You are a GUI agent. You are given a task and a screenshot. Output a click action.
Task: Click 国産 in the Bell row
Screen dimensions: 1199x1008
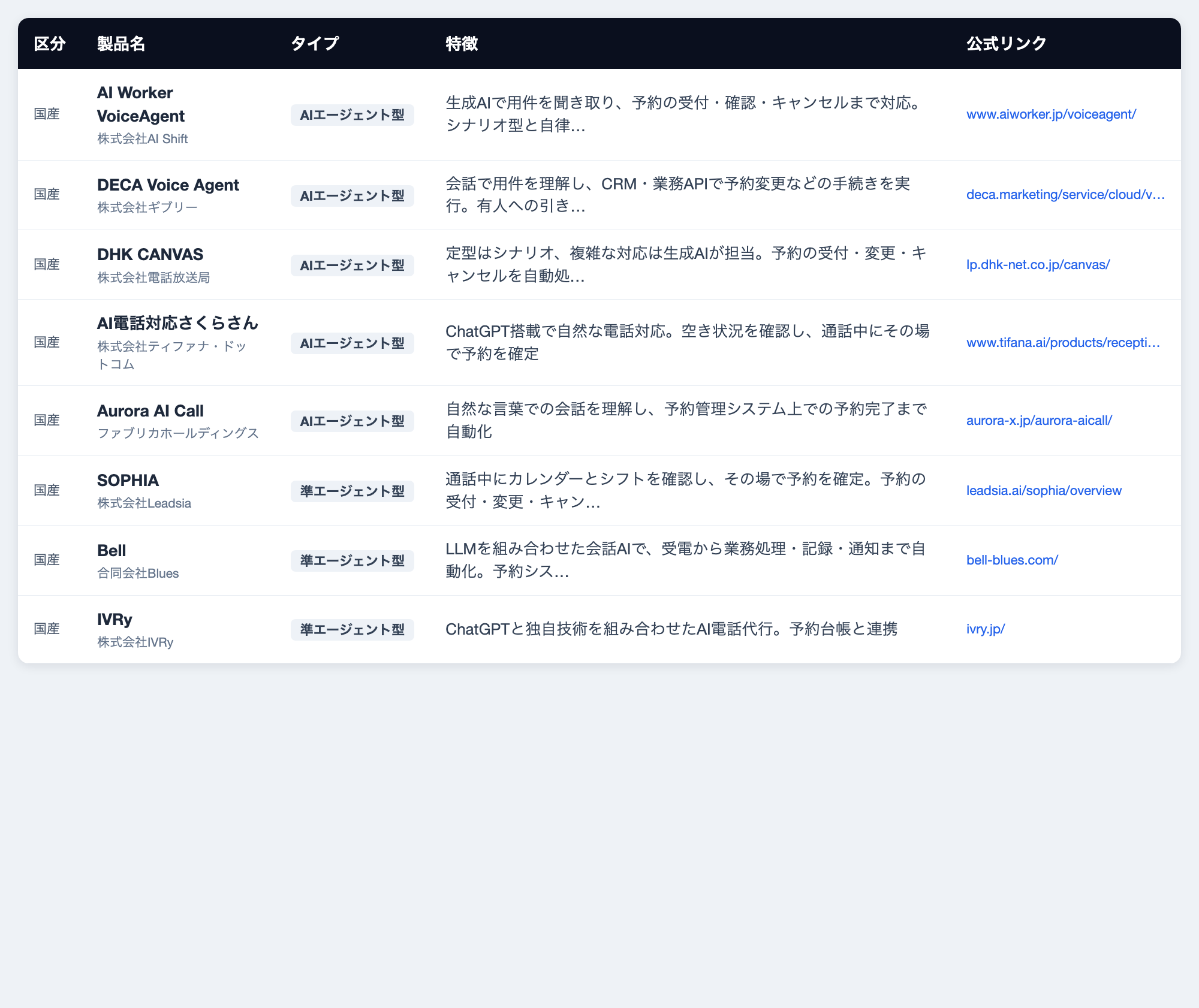(x=47, y=560)
